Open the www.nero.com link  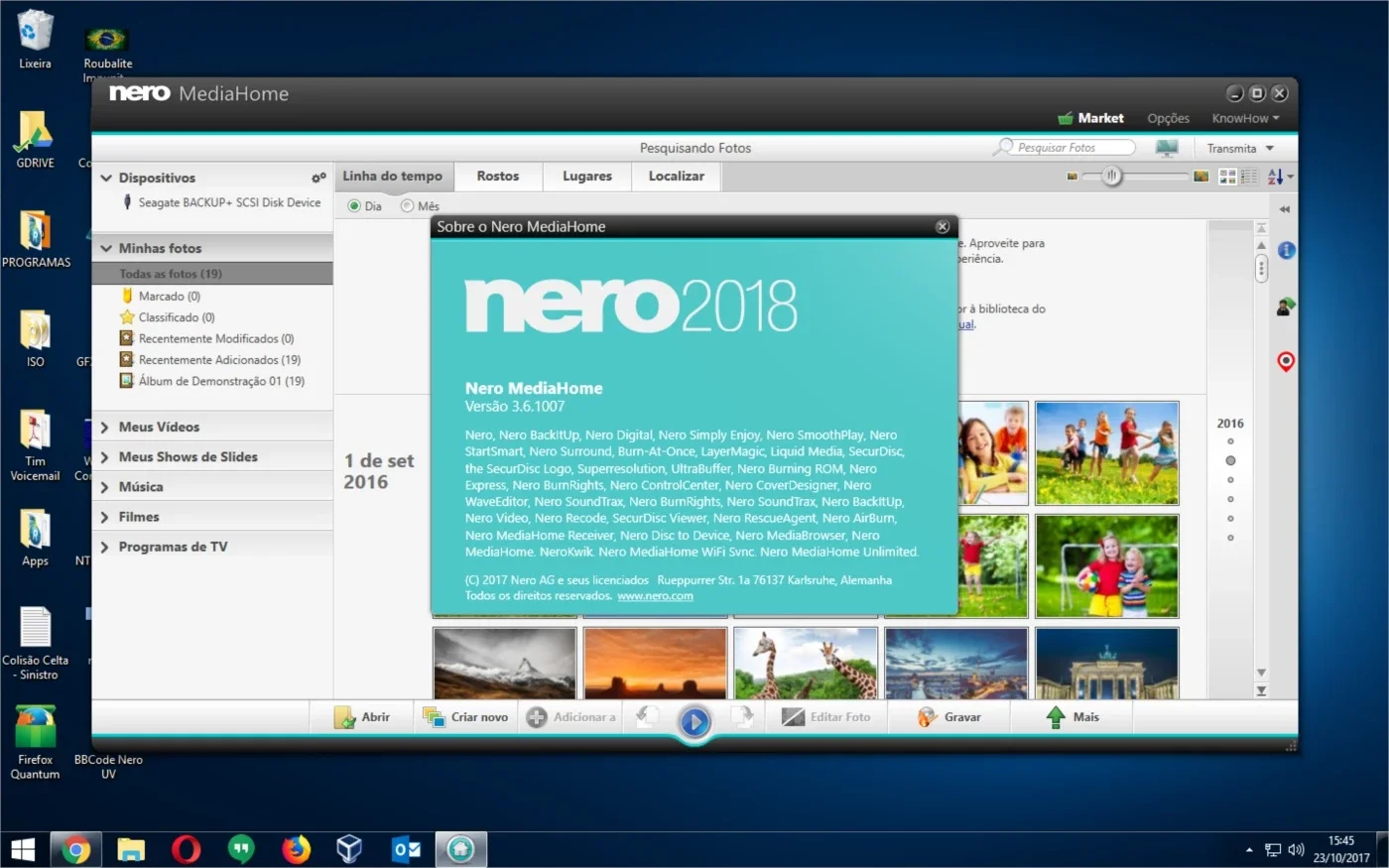(655, 596)
